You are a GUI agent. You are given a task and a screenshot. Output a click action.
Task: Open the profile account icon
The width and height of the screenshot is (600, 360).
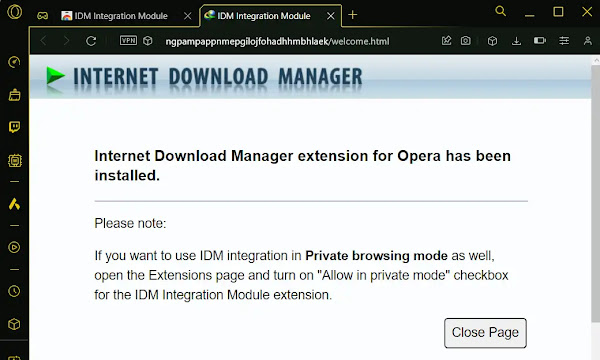coord(588,41)
